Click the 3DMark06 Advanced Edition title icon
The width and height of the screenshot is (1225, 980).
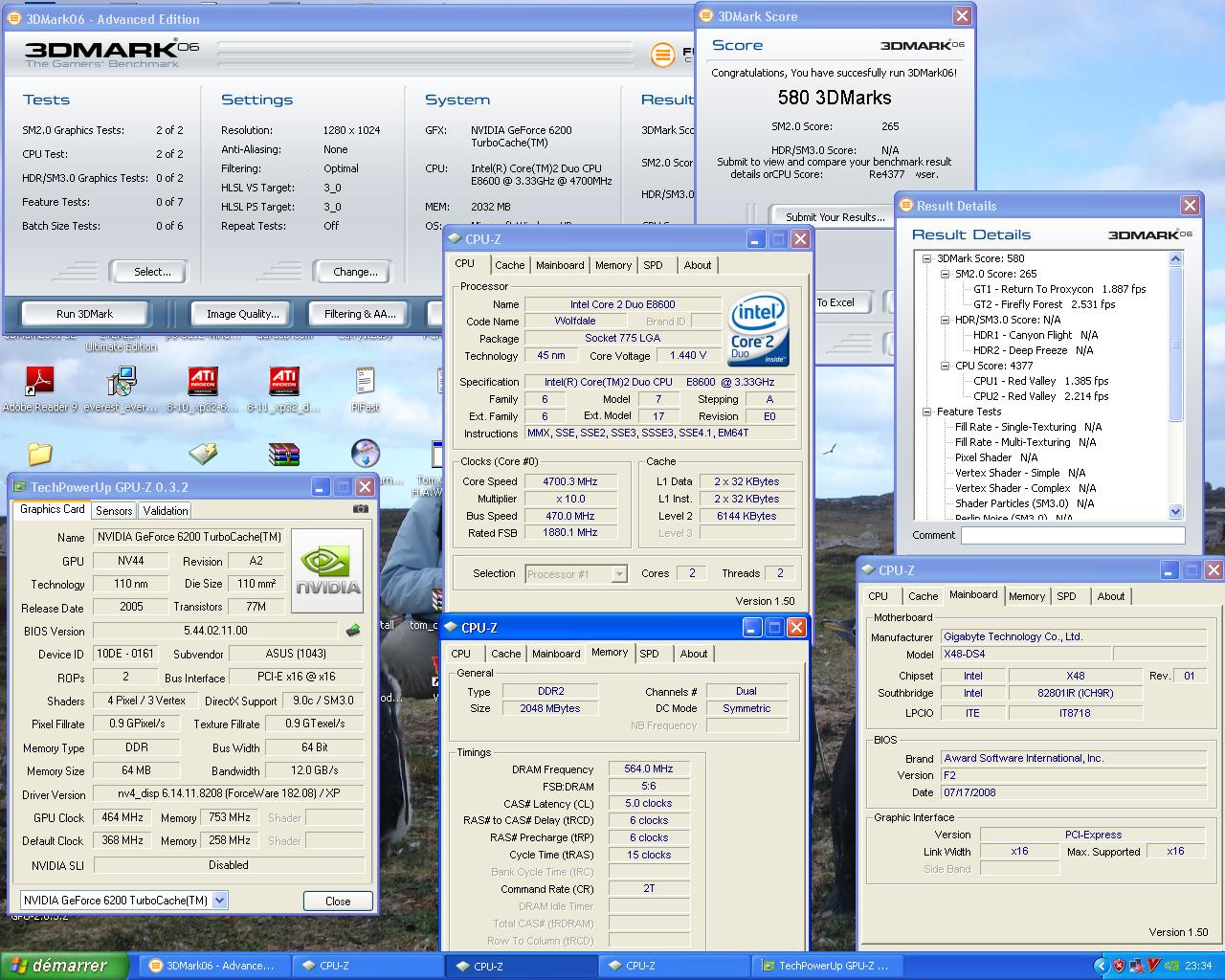(12, 19)
